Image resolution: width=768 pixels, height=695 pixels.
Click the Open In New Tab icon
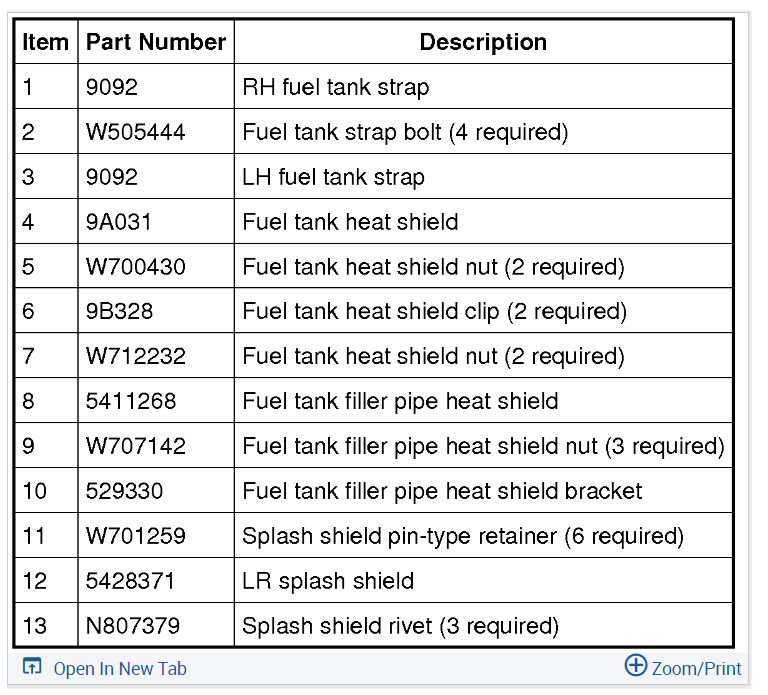(32, 667)
